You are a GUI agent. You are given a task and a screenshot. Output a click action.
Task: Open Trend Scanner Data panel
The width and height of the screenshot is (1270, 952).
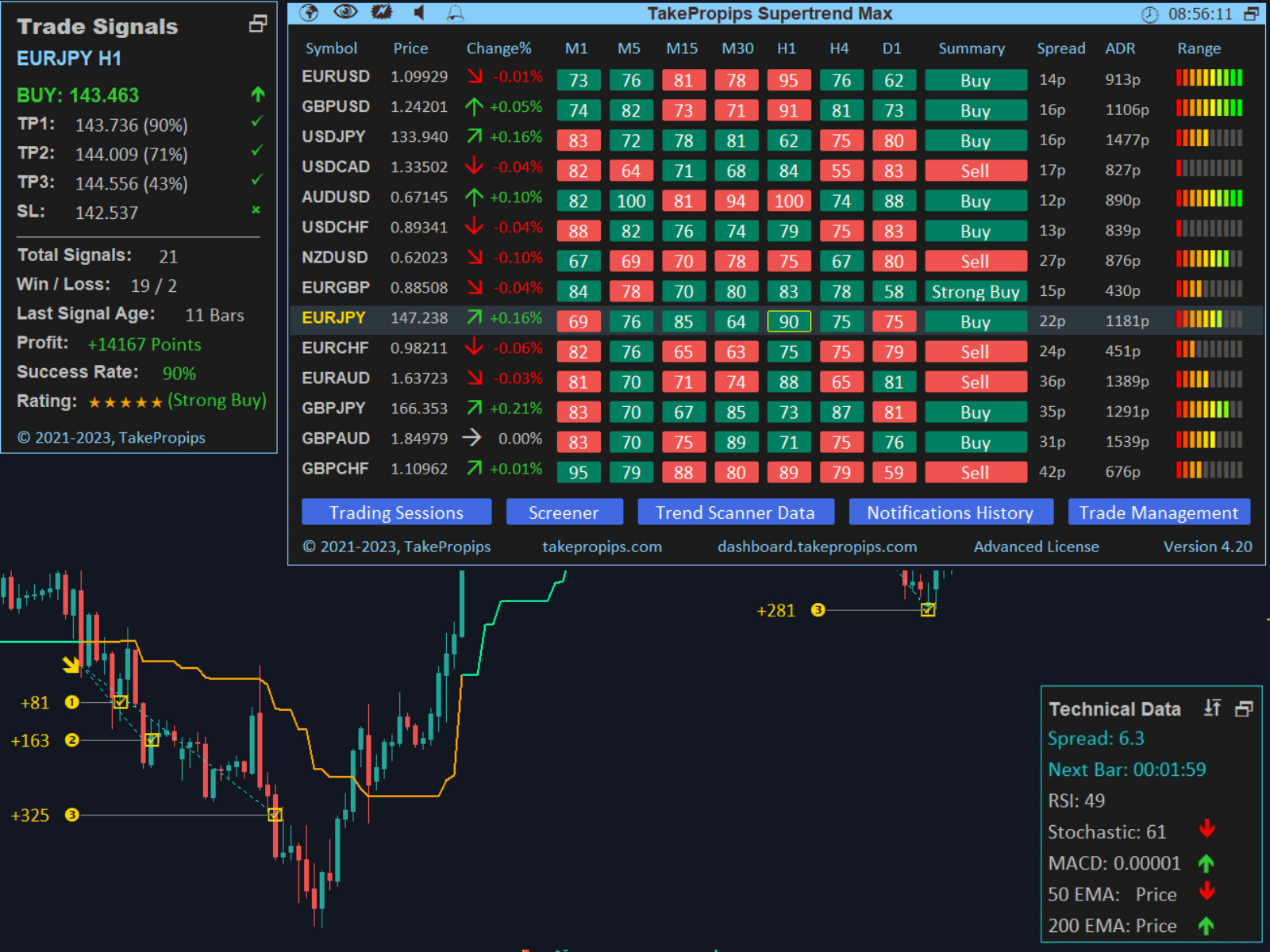(x=736, y=512)
